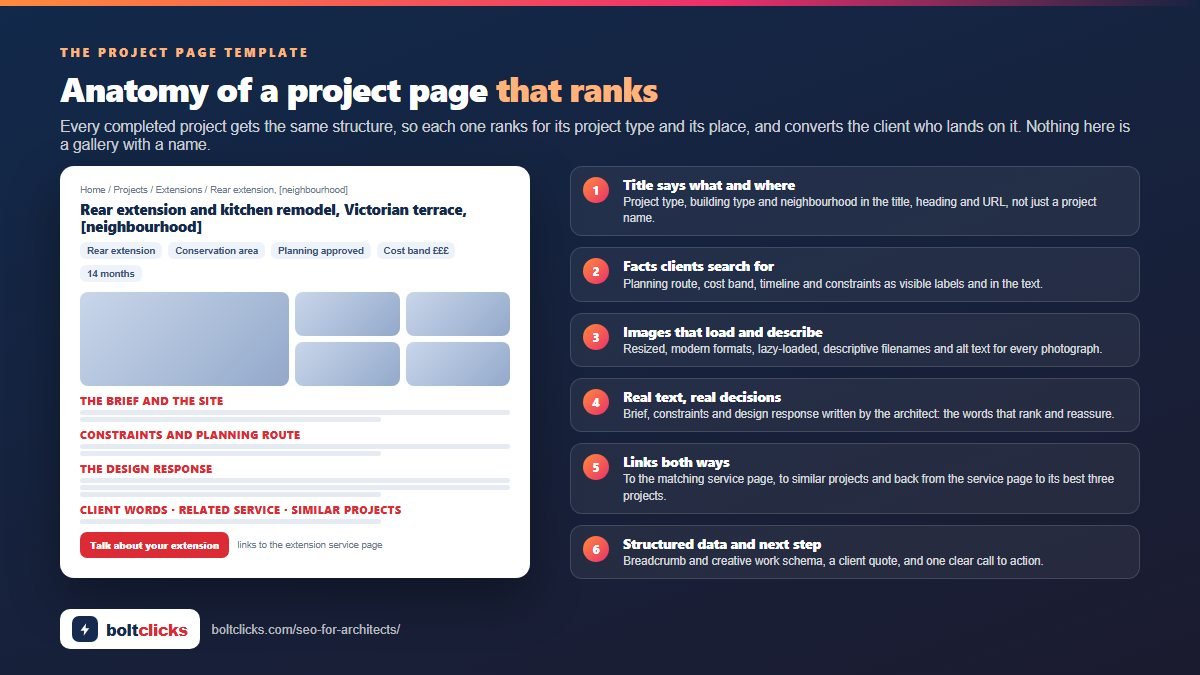Click the 'Rear extension and kitchen remodel' page title

click(273, 218)
